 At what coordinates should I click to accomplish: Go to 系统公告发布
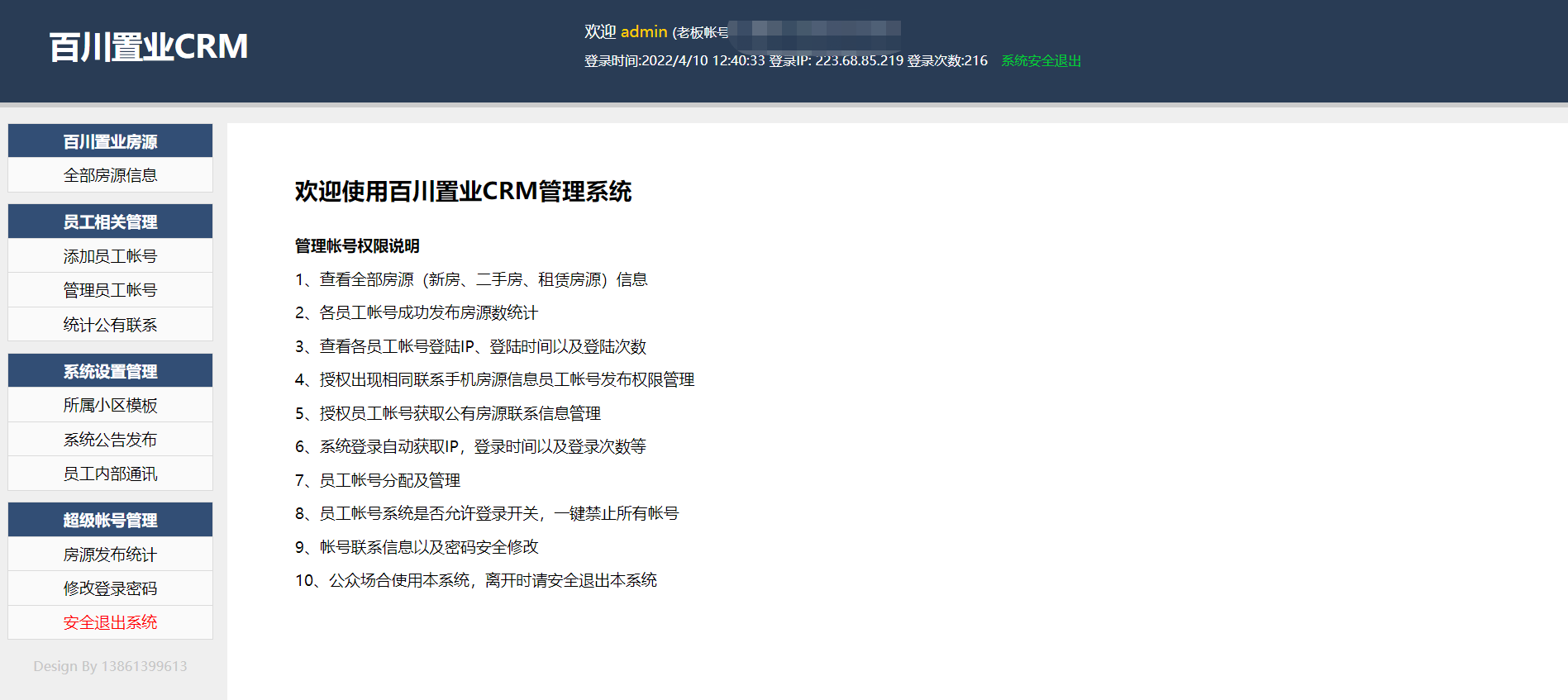(x=110, y=440)
